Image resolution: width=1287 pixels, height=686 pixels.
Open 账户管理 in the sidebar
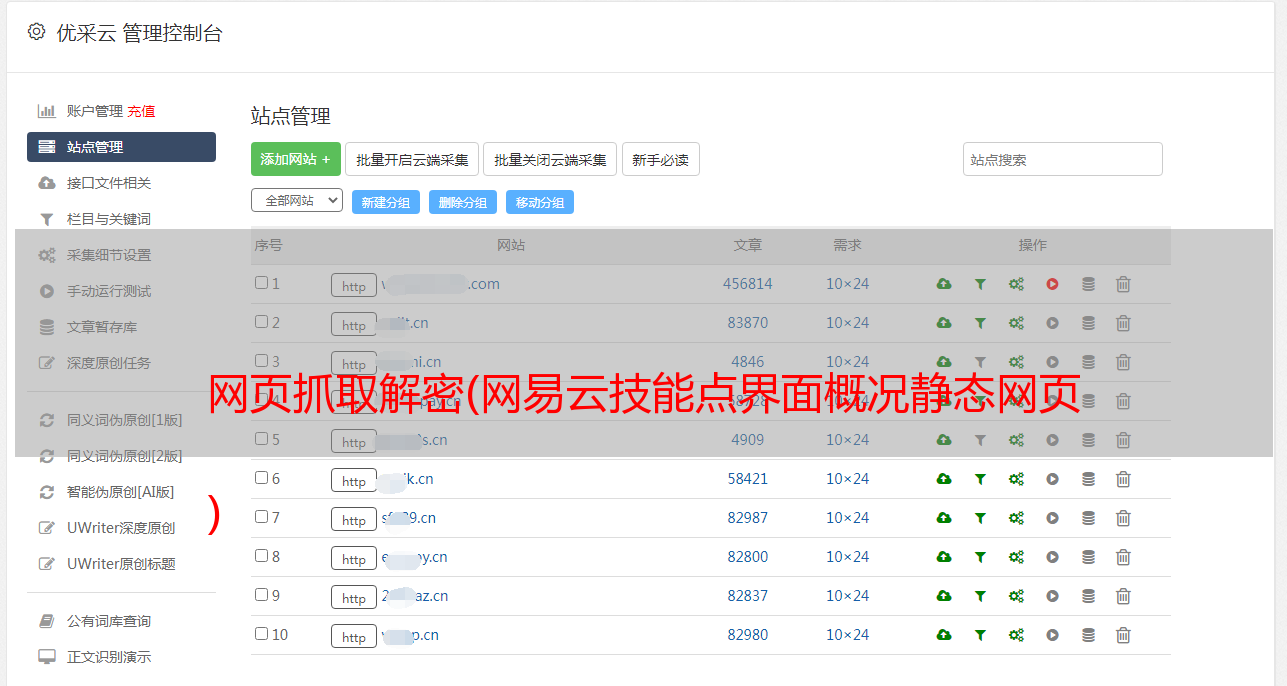(x=94, y=111)
